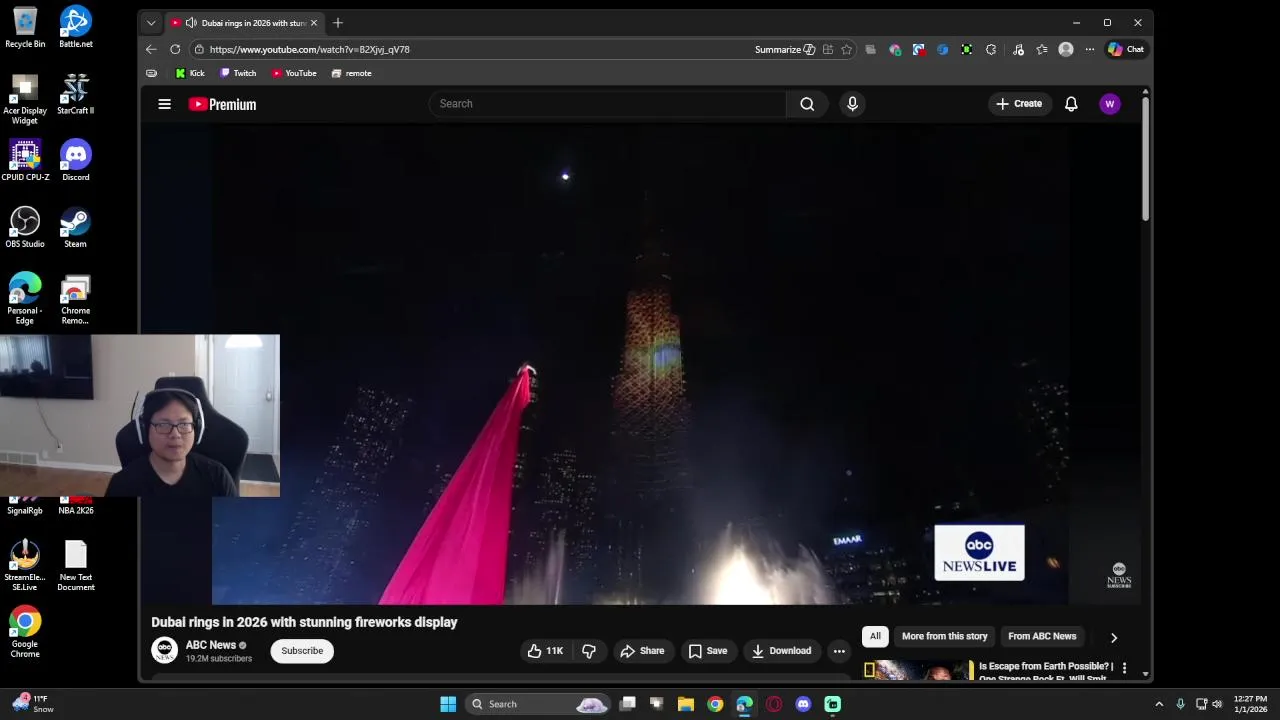Select the StarCraft II desktop icon
This screenshot has height=720, width=1280.
click(75, 94)
